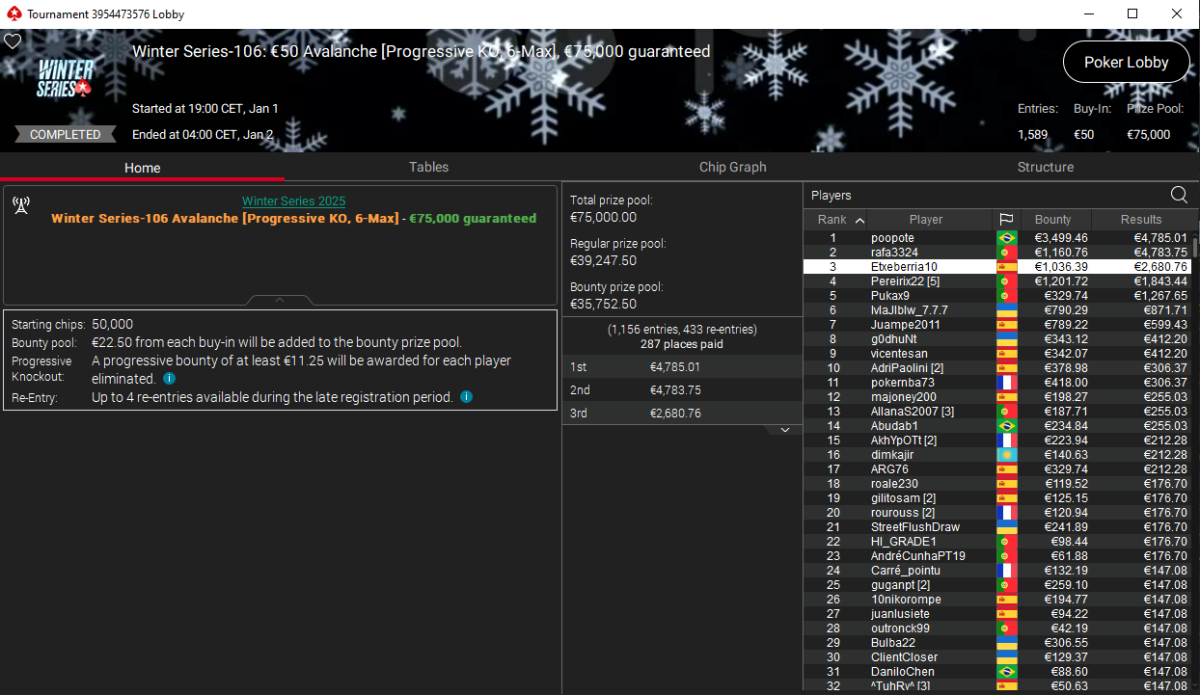Go to the Structure tab
Image resolution: width=1200 pixels, height=695 pixels.
click(x=1045, y=167)
